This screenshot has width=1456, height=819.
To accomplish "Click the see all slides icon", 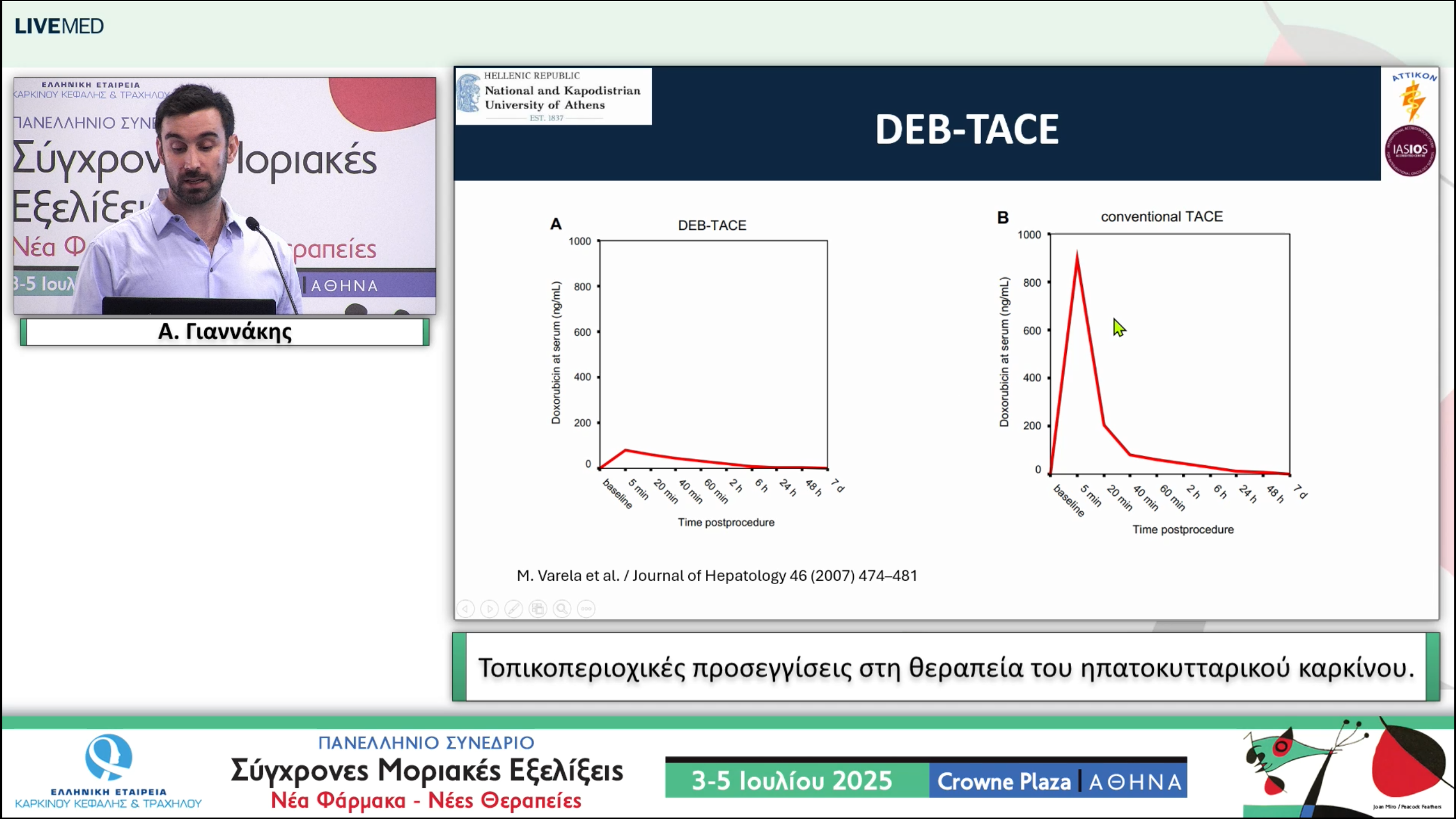I will [x=538, y=609].
